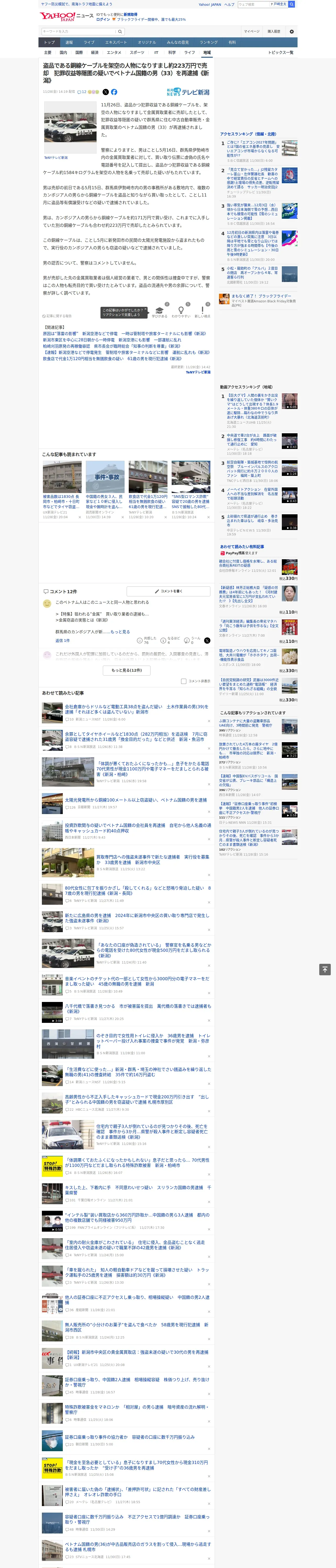Expand first comment via もっと見る link

pos(120,632)
